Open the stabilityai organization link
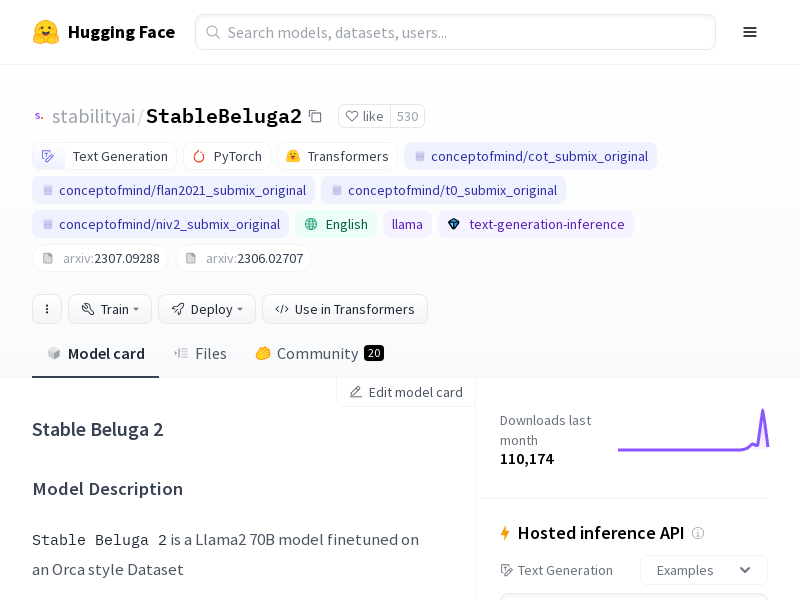The width and height of the screenshot is (800, 600). pyautogui.click(x=93, y=116)
